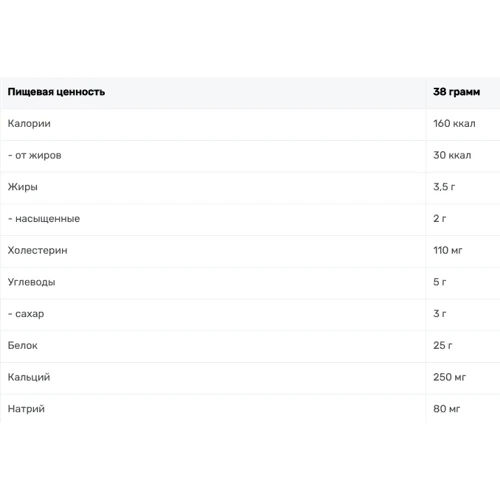The height and width of the screenshot is (500, 500).
Task: Click the '38 грамм' column header
Action: [x=457, y=92]
